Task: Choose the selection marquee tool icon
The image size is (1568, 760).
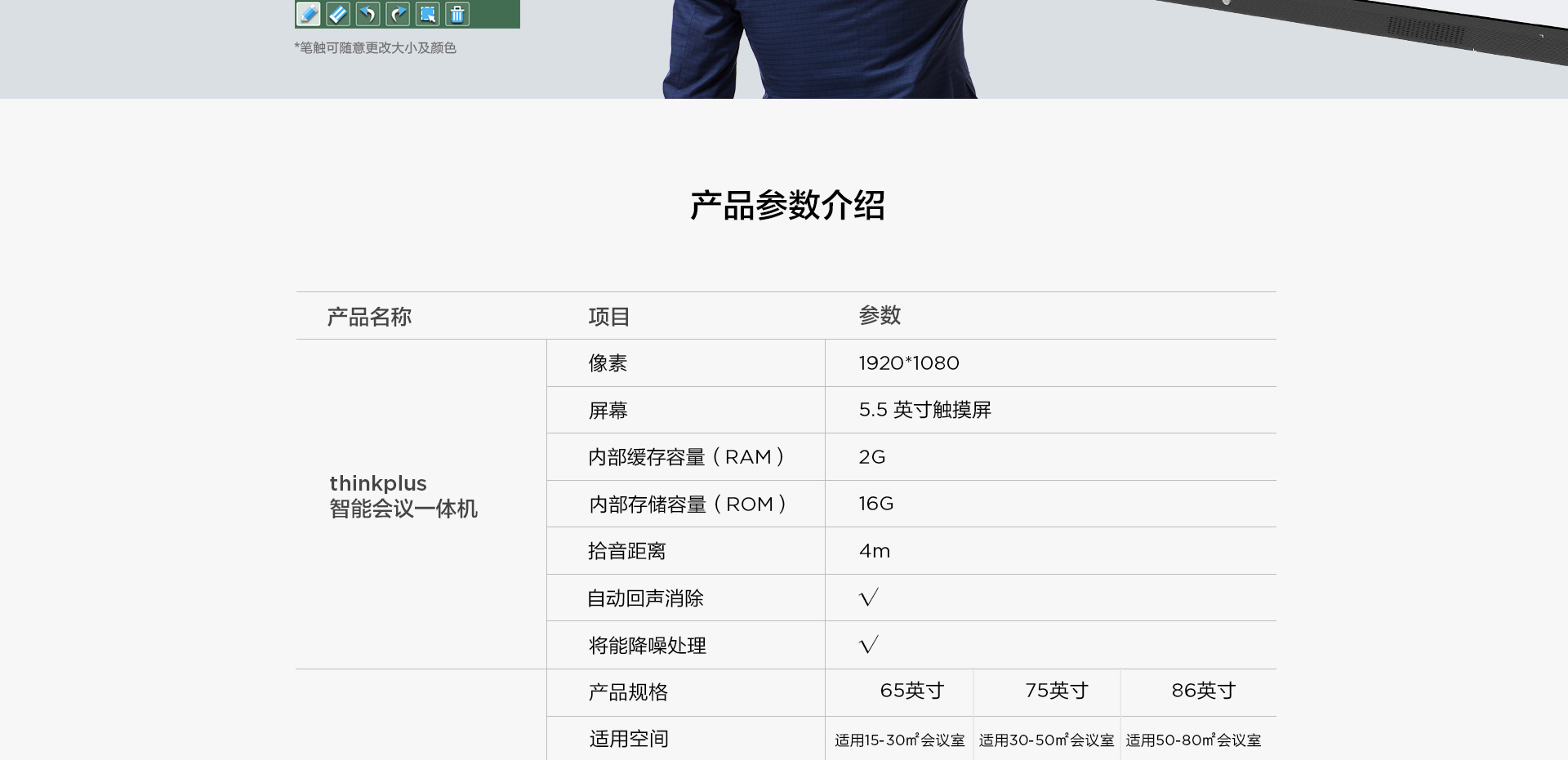Action: coord(428,14)
